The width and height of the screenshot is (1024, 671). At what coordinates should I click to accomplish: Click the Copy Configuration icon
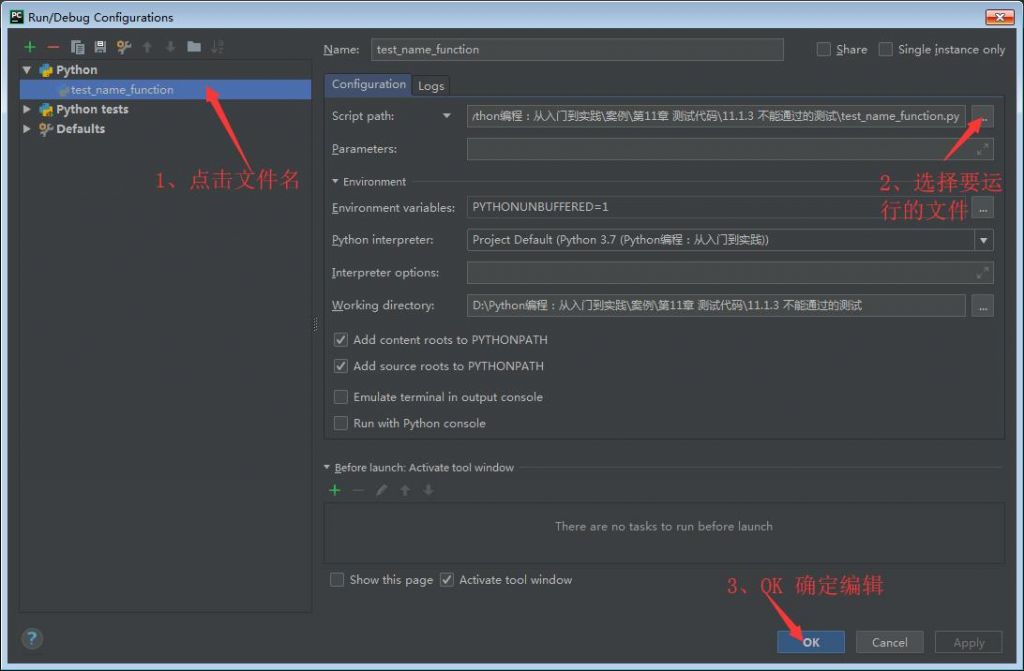77,47
